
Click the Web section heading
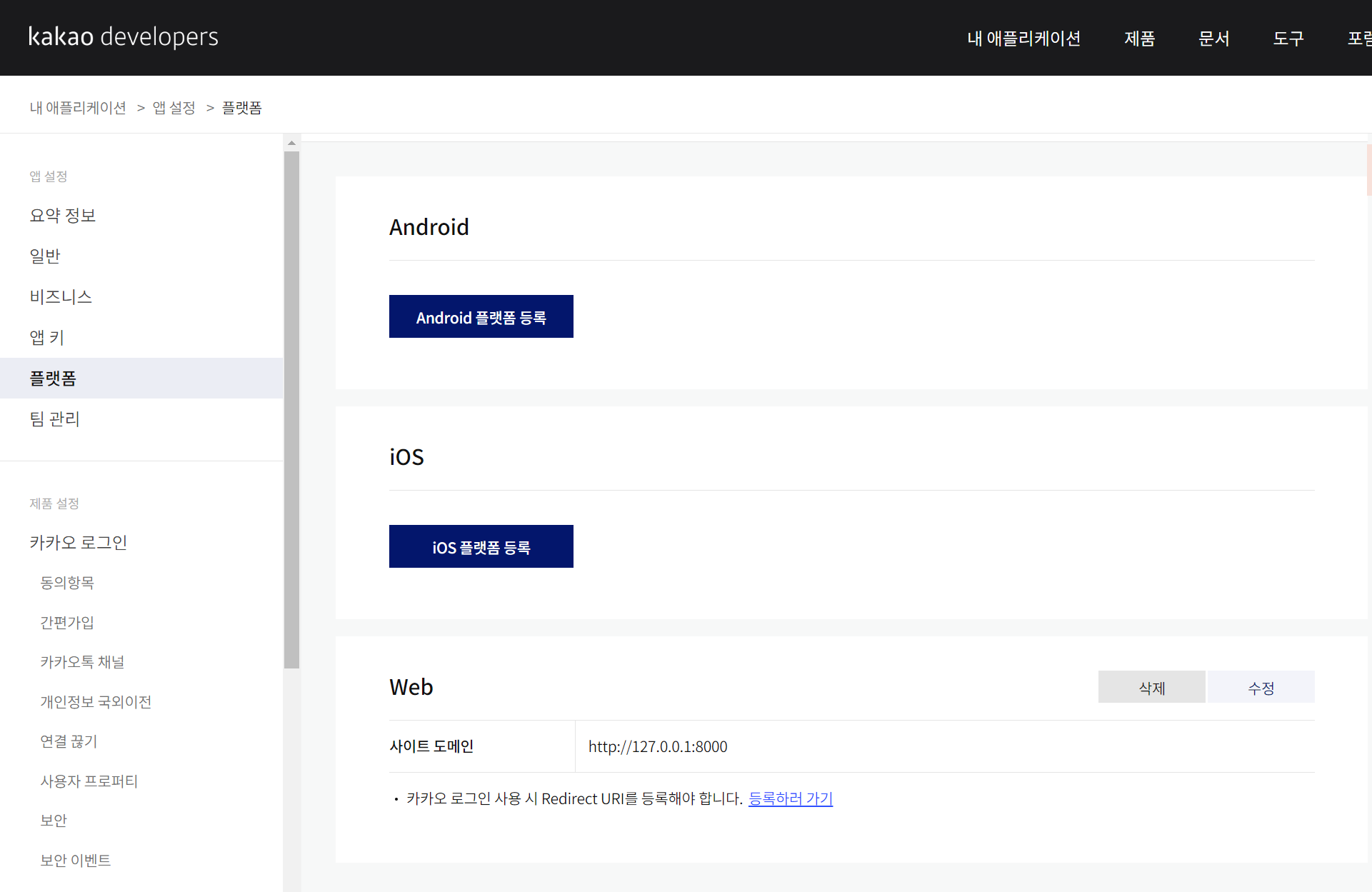click(411, 687)
